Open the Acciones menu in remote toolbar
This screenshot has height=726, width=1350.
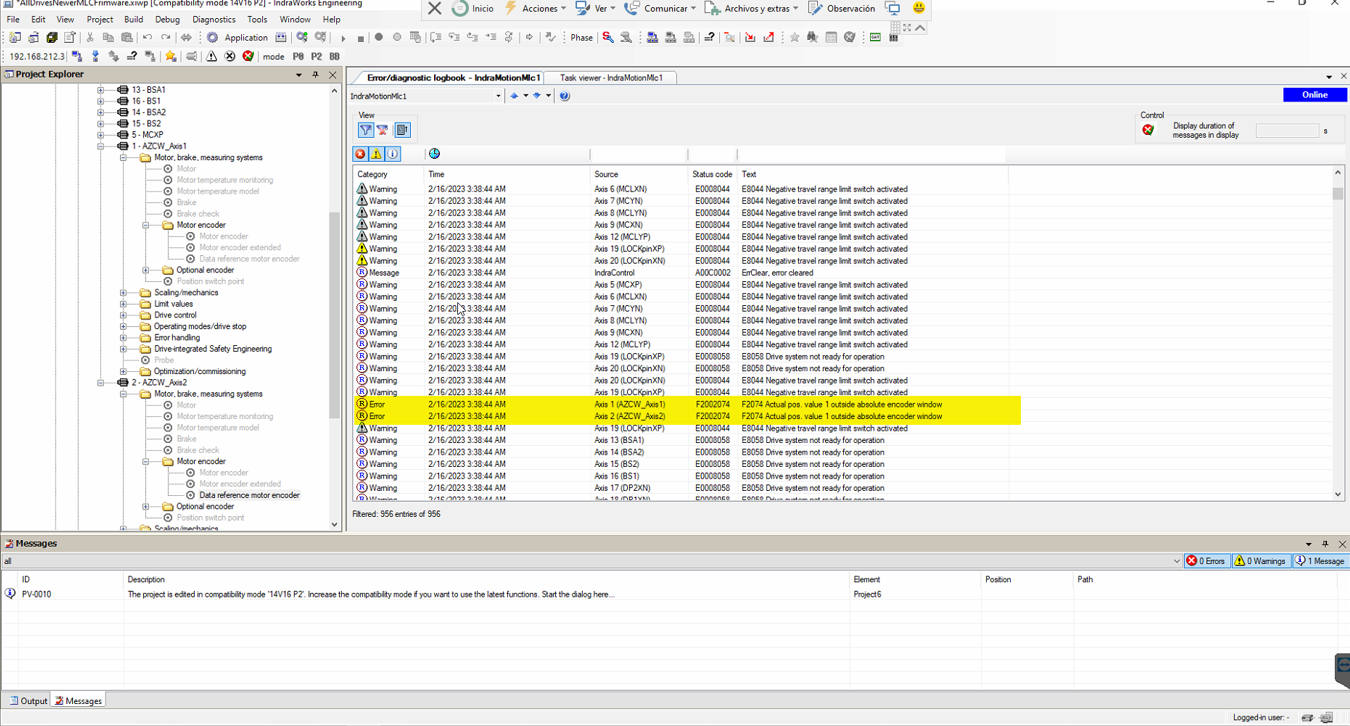click(x=536, y=8)
